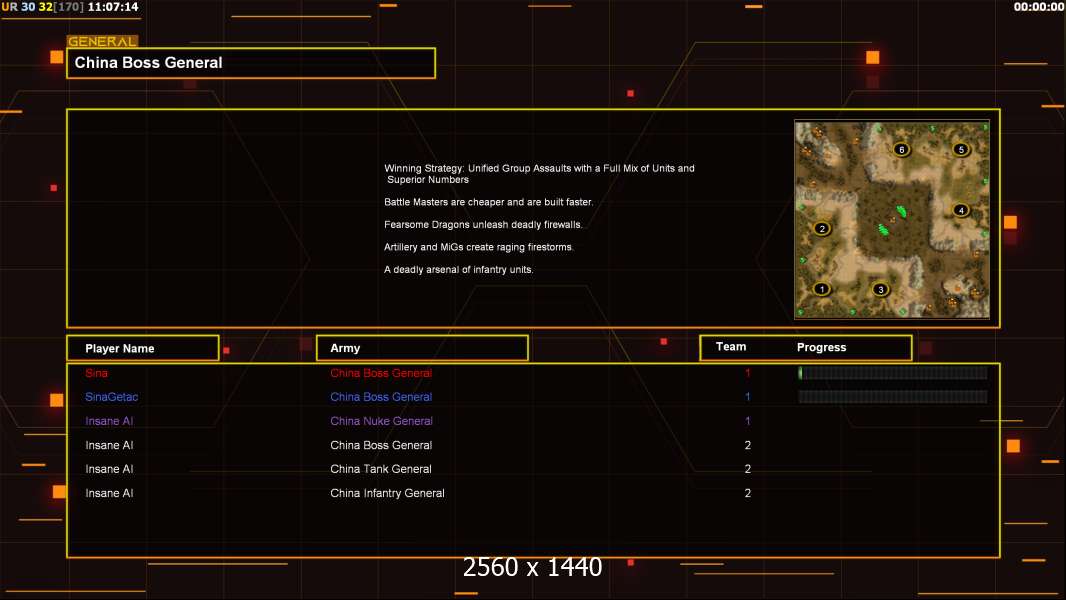Click the white China Boss General army entry
The width and height of the screenshot is (1066, 600).
(x=381, y=445)
